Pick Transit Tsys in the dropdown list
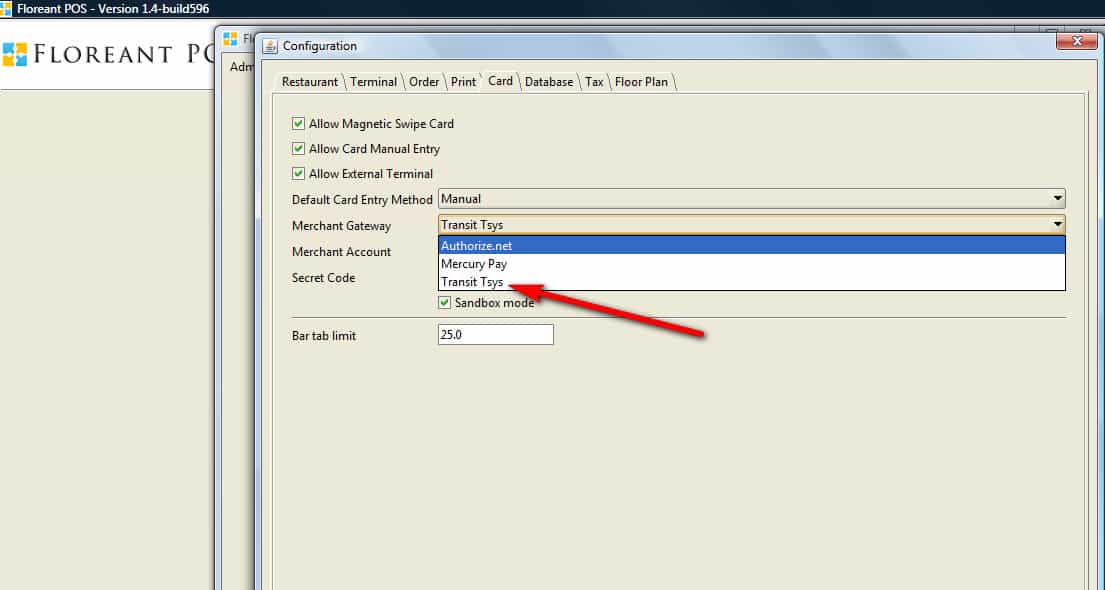This screenshot has height=590, width=1105. (x=751, y=282)
